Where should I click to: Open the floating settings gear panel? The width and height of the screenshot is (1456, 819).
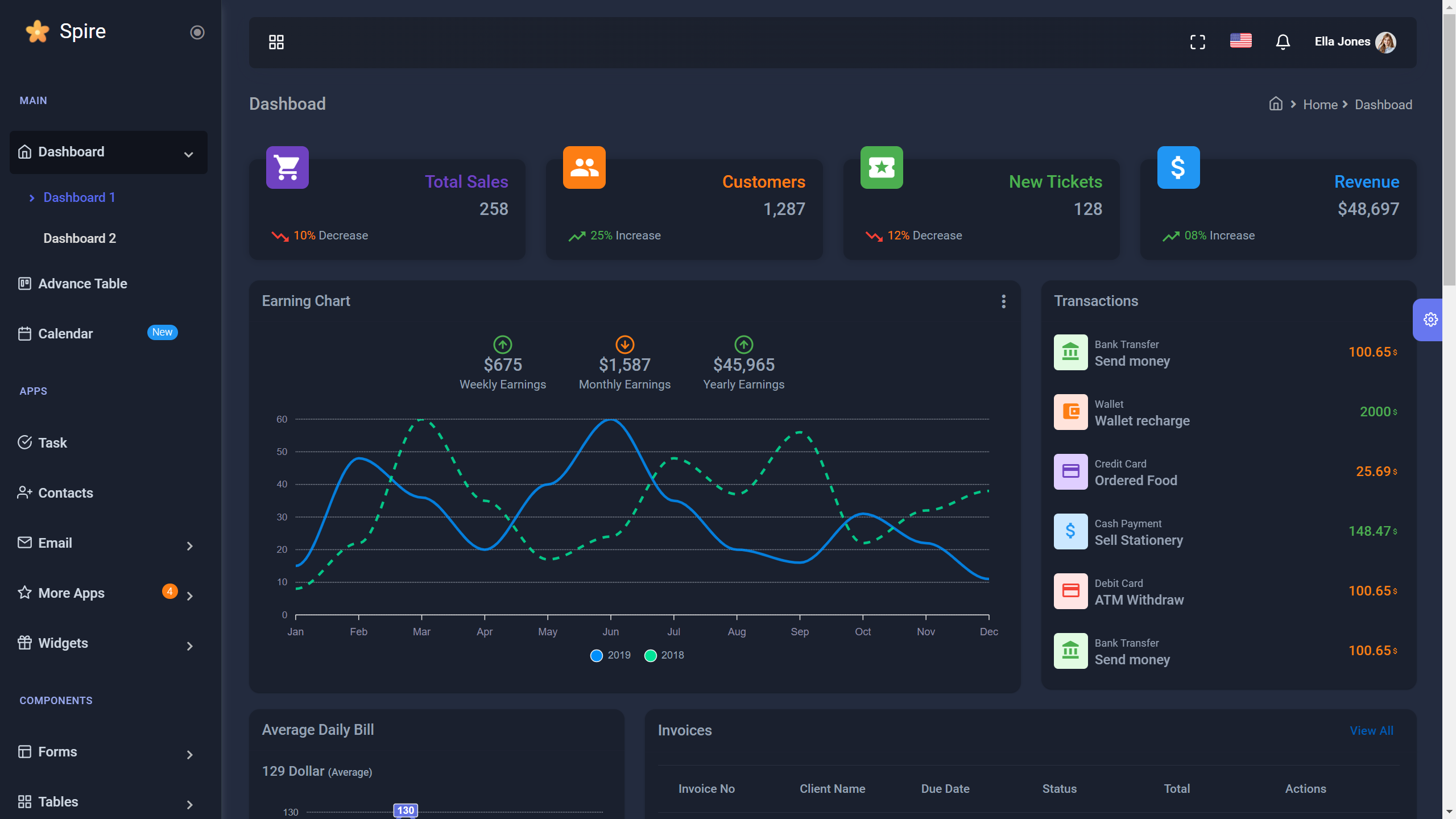tap(1431, 319)
